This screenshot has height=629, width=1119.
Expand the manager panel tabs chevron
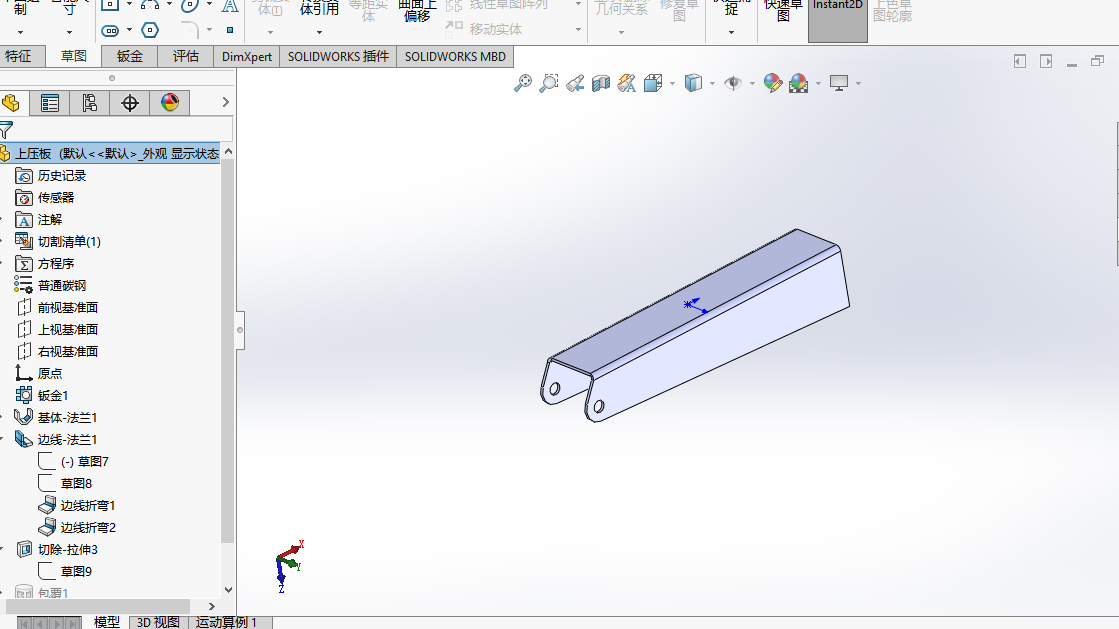pyautogui.click(x=226, y=102)
